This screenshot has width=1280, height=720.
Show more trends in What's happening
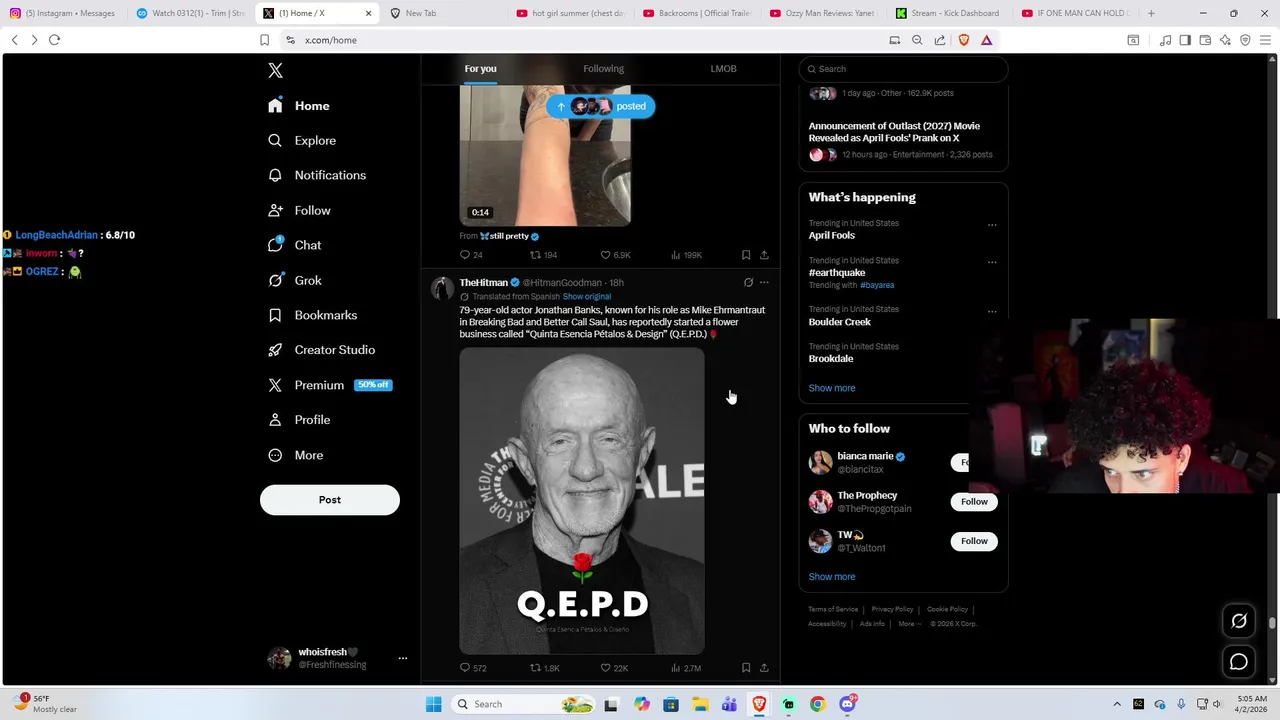(832, 388)
